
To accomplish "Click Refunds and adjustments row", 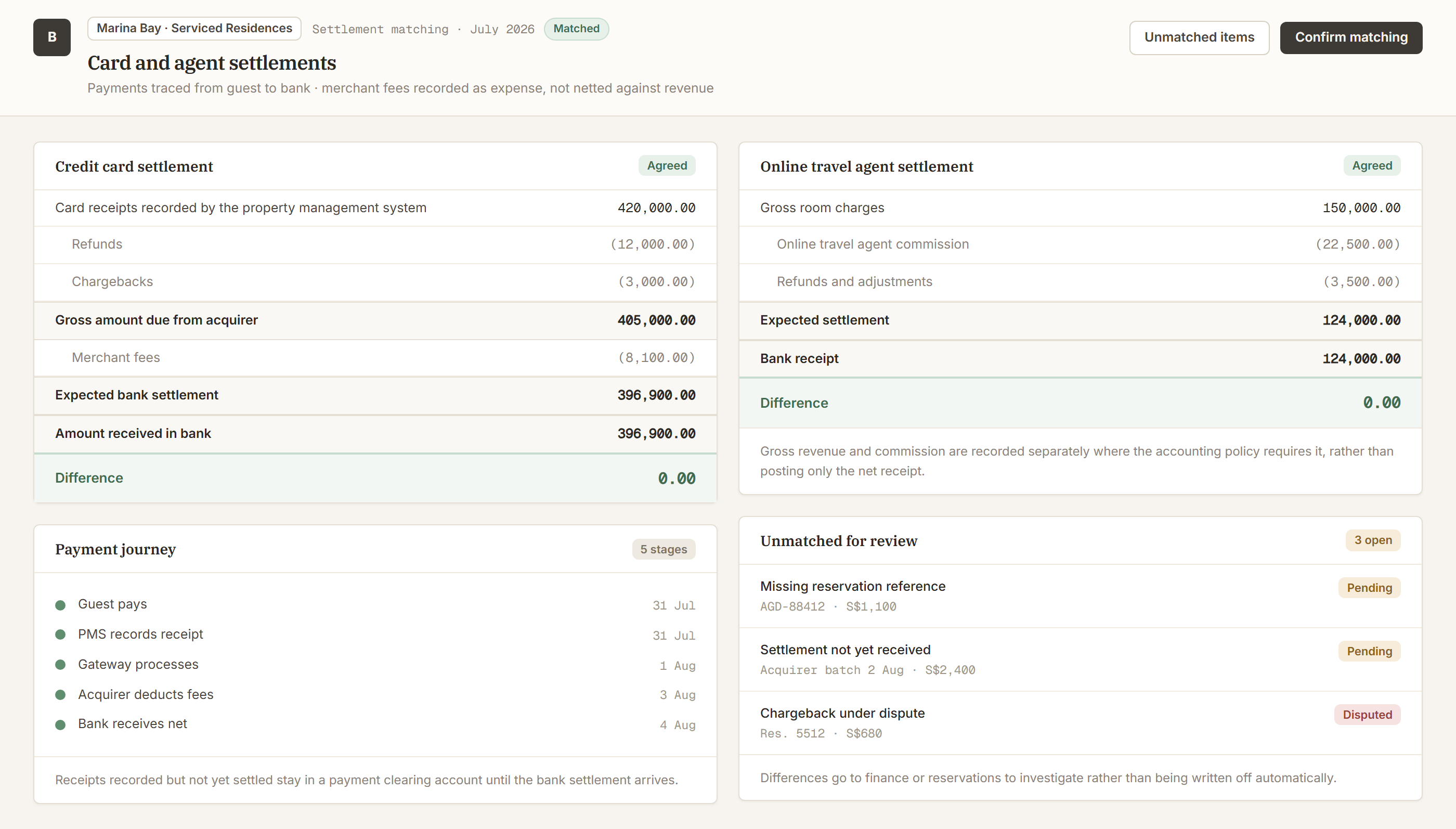I will pyautogui.click(x=1080, y=282).
